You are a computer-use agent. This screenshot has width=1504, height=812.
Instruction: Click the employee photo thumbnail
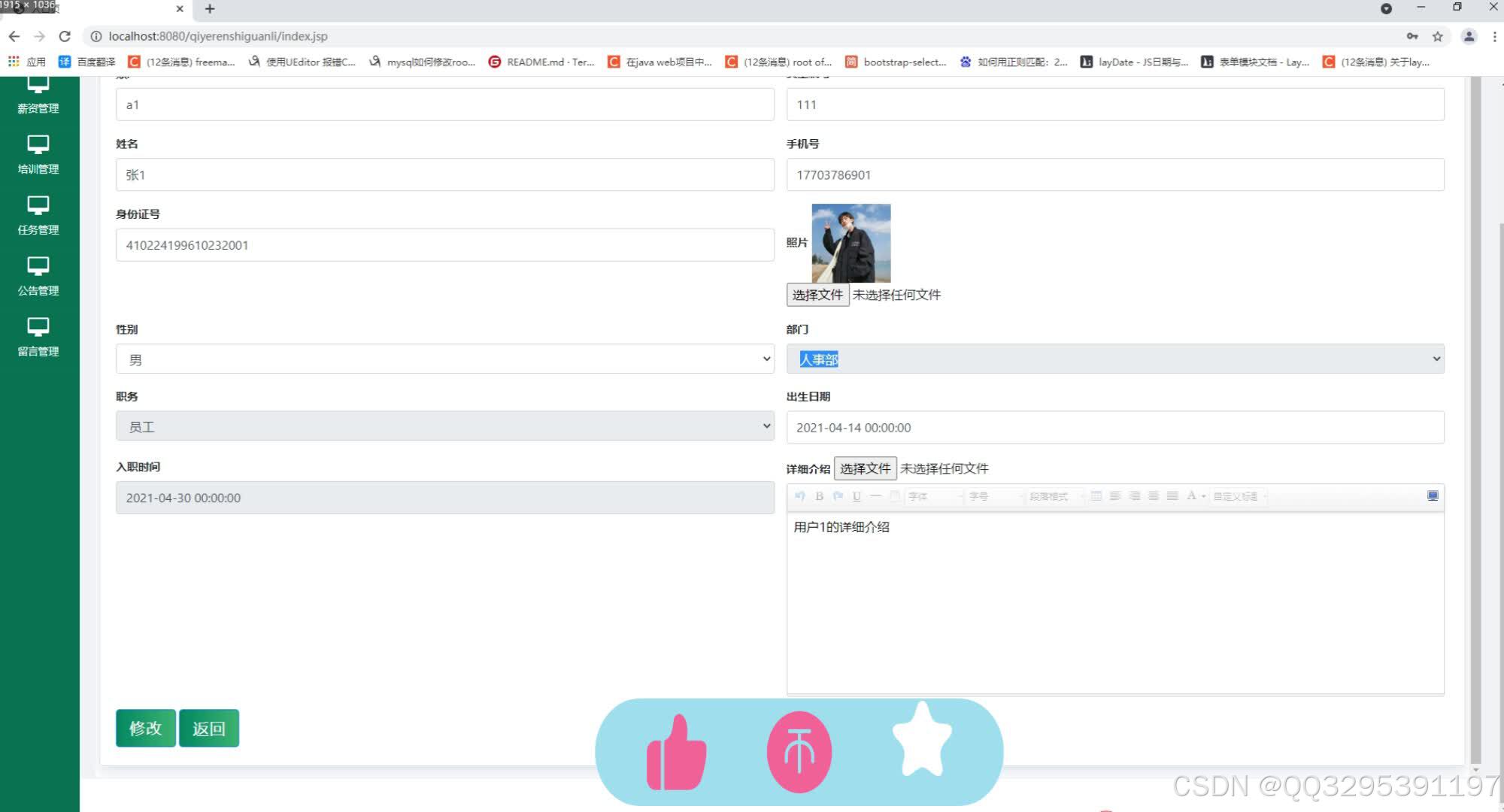tap(851, 243)
